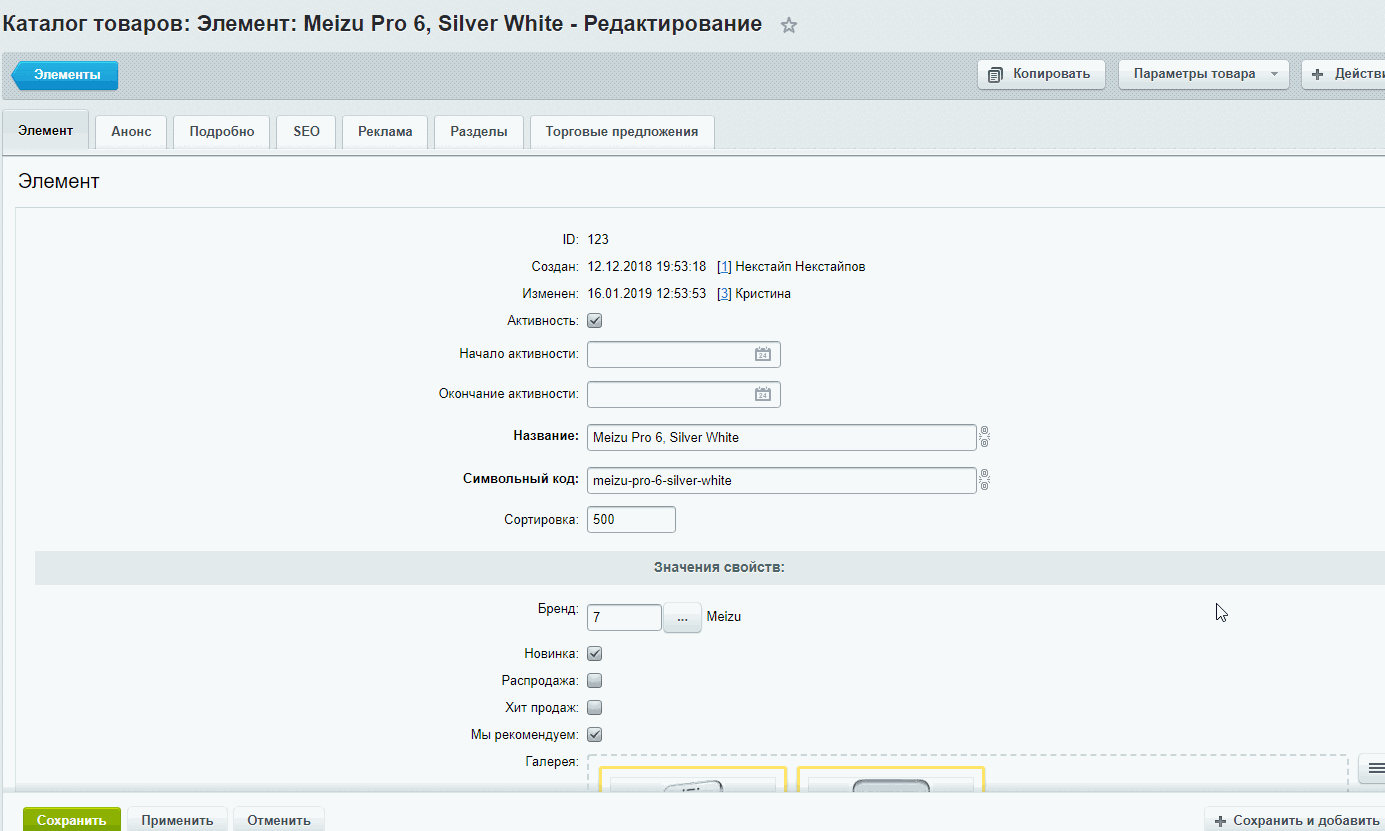
Task: Focus the Окончание активности date field
Action: pos(683,395)
